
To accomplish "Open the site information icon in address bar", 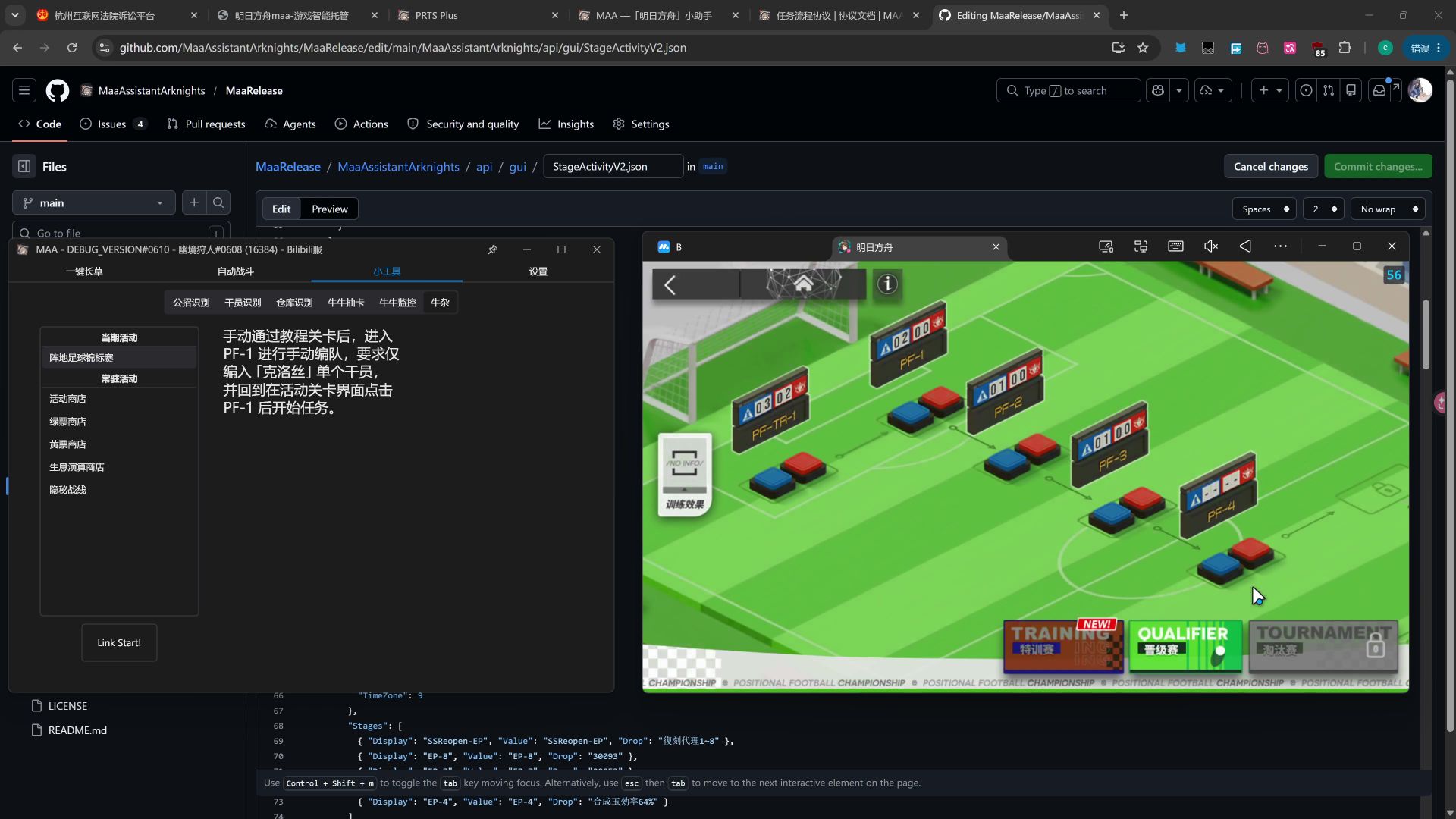I will (x=105, y=48).
